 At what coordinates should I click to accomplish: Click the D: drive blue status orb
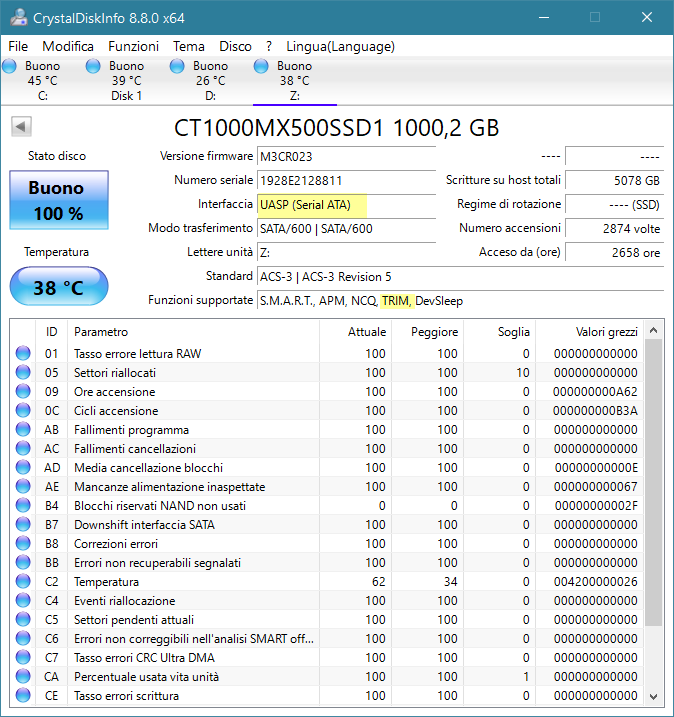click(177, 66)
